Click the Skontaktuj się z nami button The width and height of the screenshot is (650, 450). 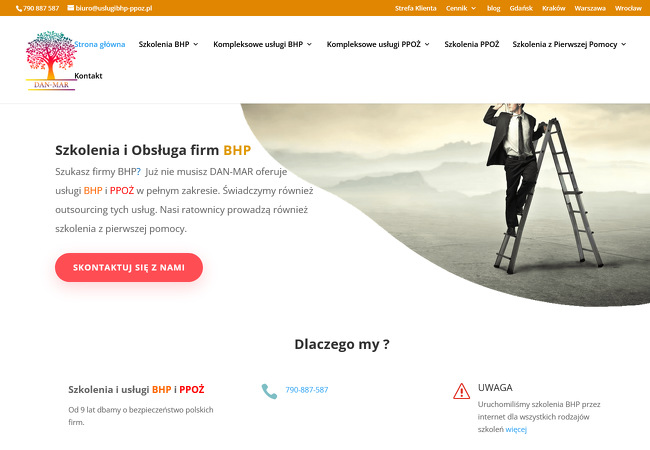(129, 268)
